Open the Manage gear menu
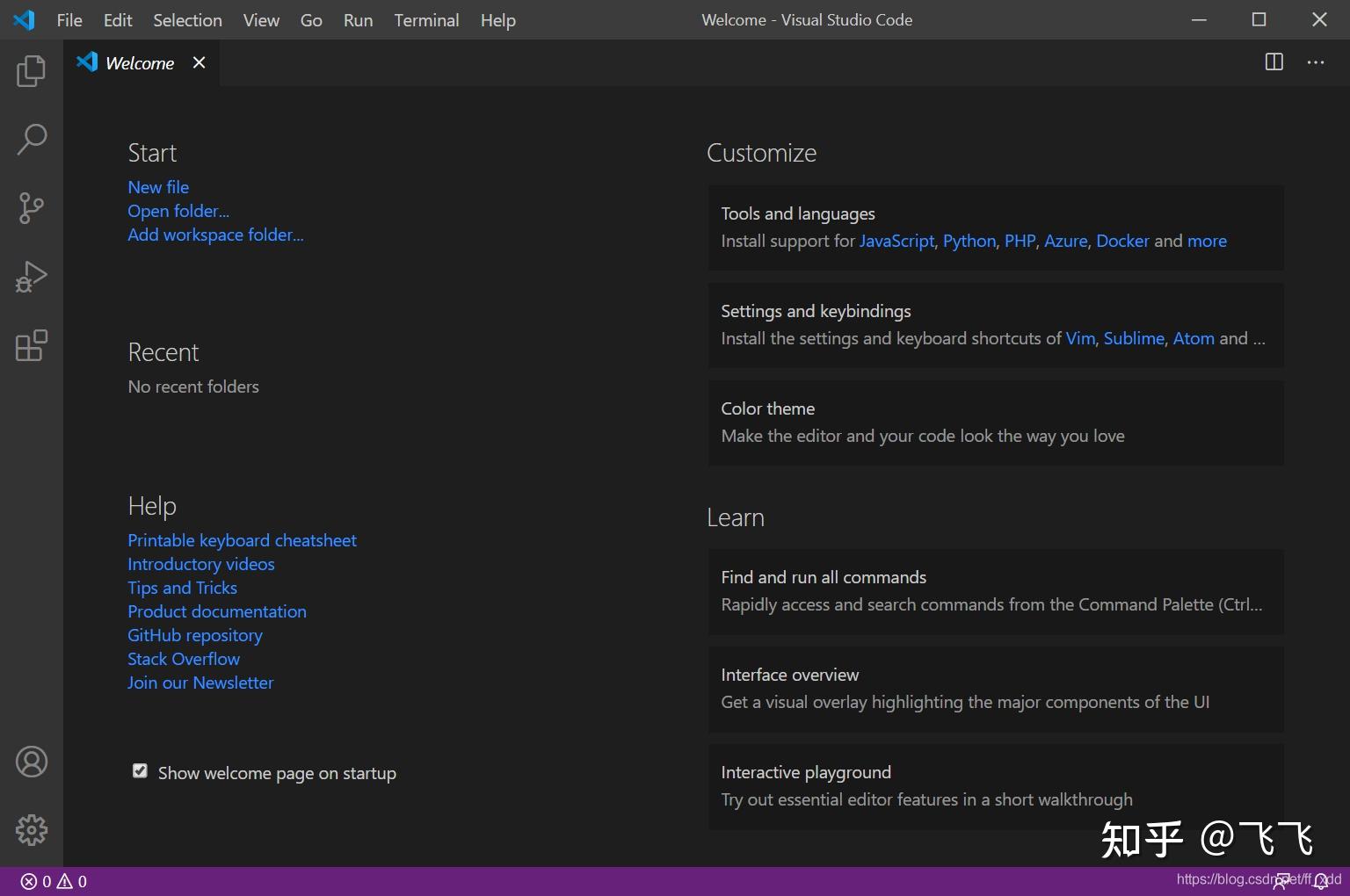Screen dimensions: 1350x896 pos(32,830)
